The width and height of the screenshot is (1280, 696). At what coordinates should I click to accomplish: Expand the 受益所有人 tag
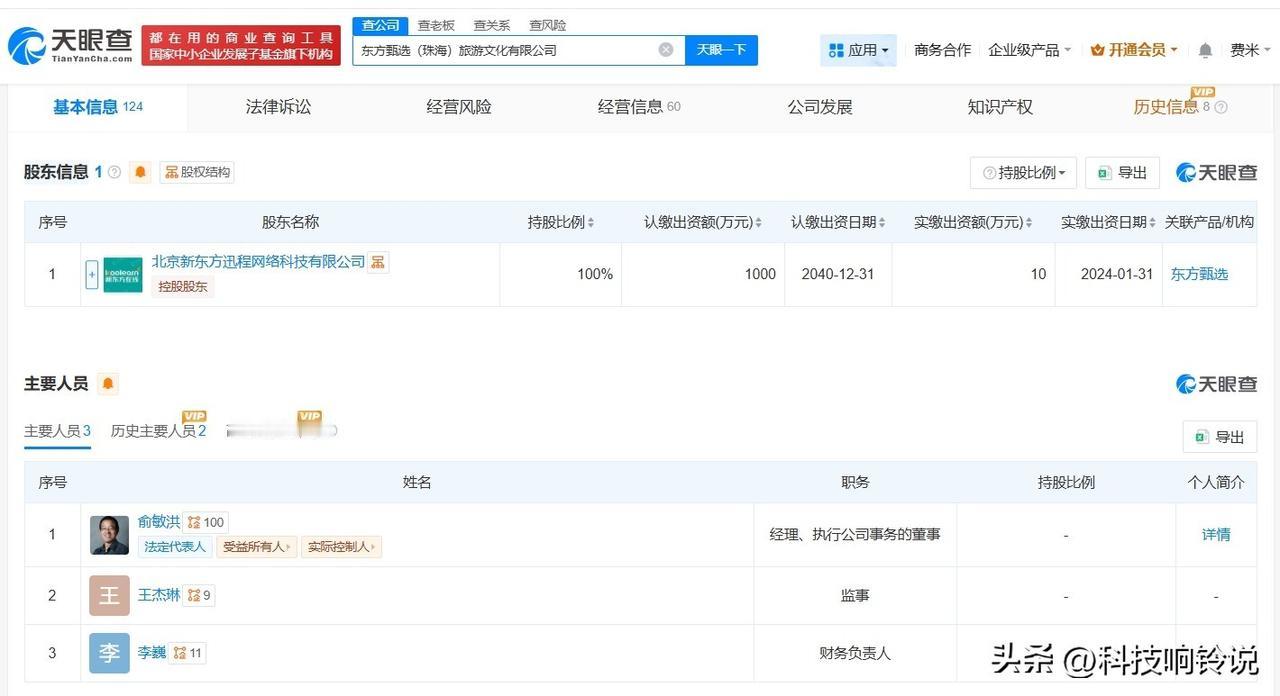coord(257,547)
